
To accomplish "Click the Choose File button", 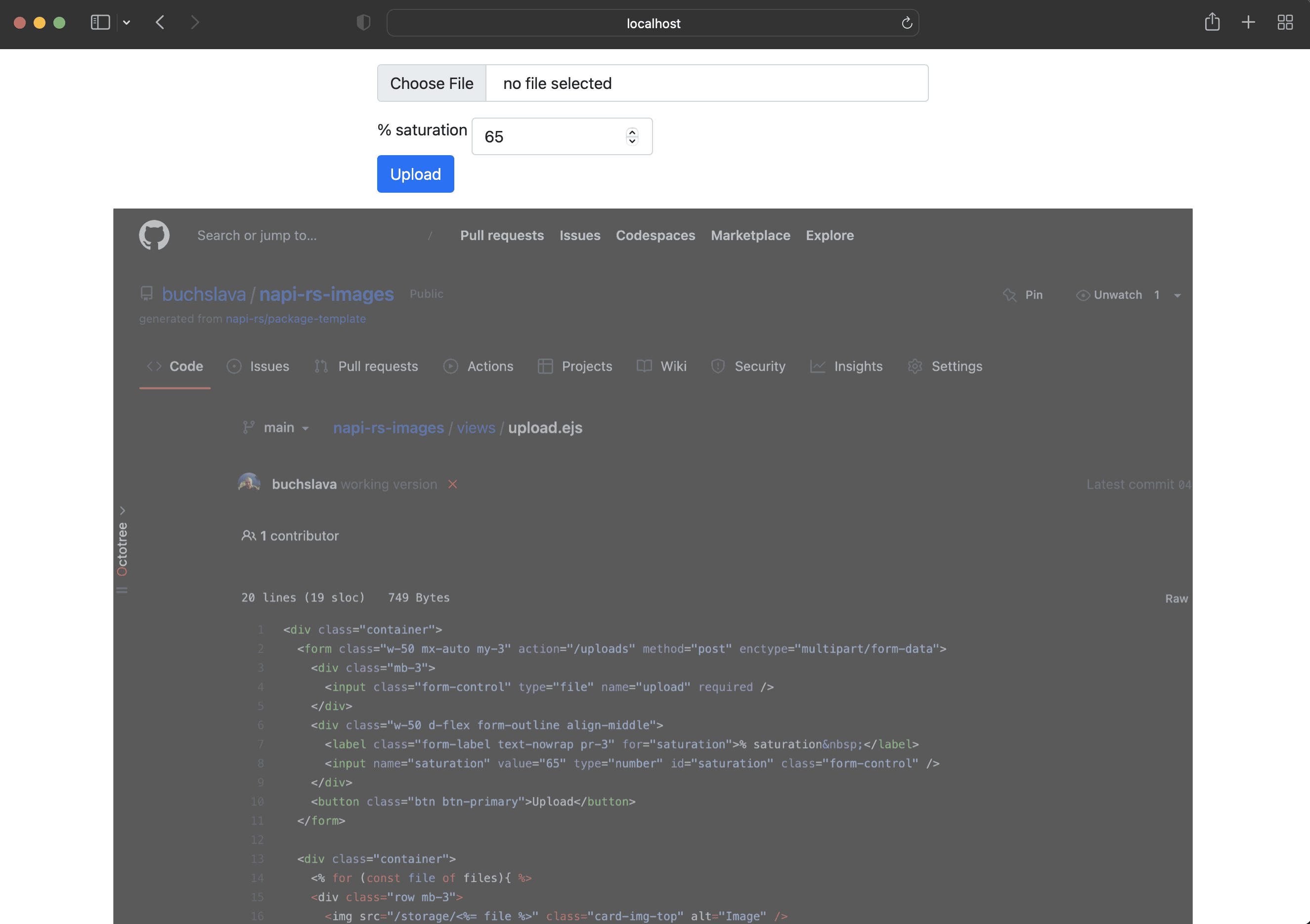I will point(432,84).
